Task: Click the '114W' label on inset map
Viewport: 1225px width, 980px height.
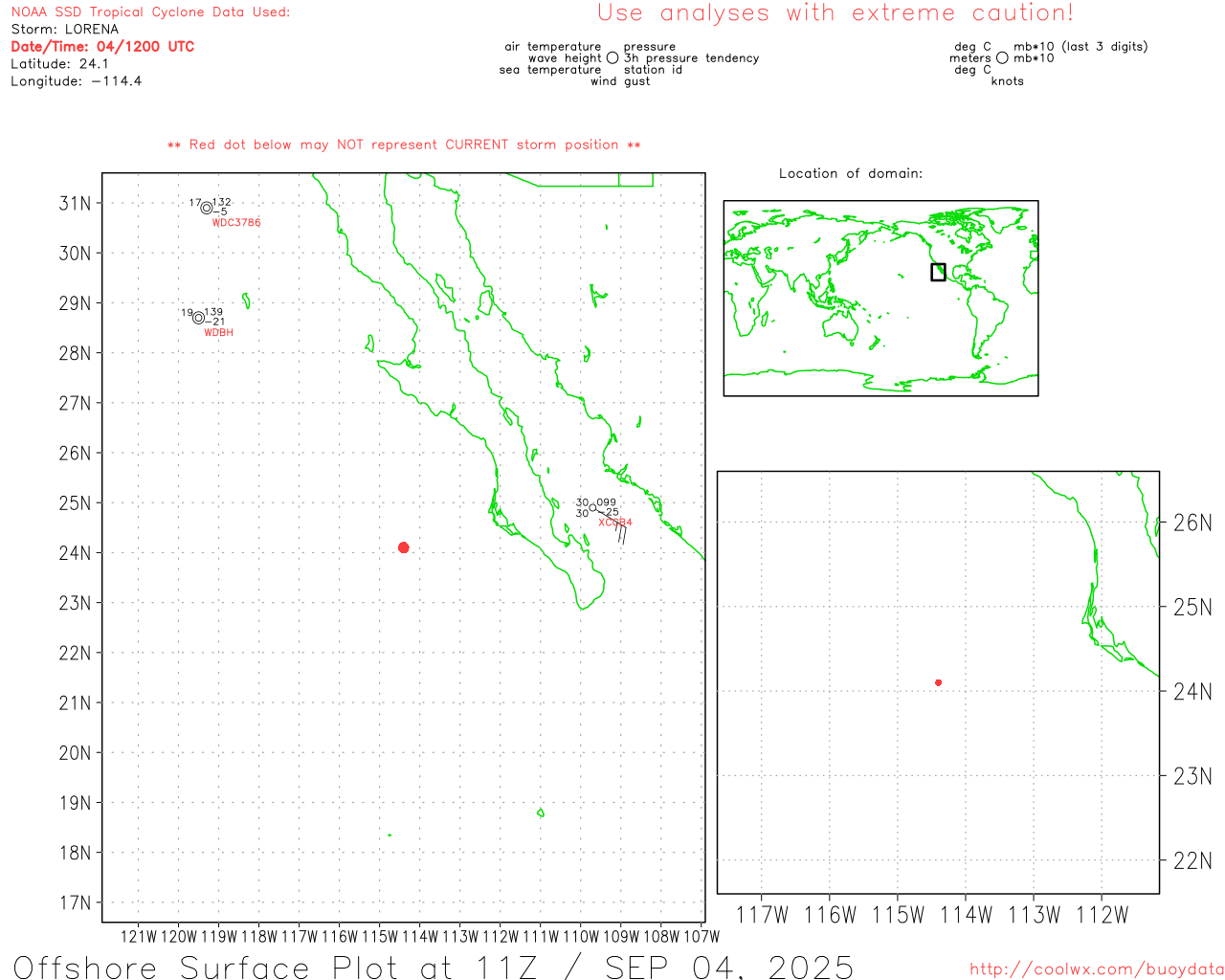Action: click(967, 915)
